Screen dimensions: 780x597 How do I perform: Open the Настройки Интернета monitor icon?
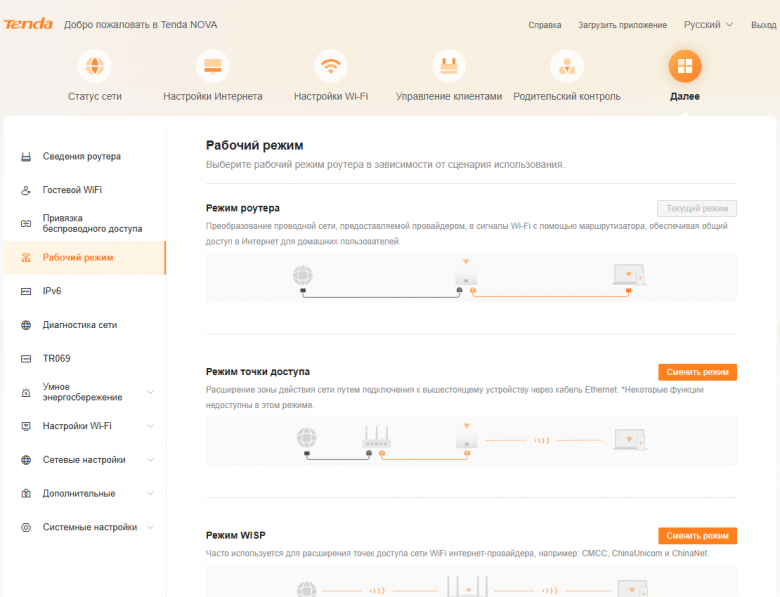click(x=212, y=66)
